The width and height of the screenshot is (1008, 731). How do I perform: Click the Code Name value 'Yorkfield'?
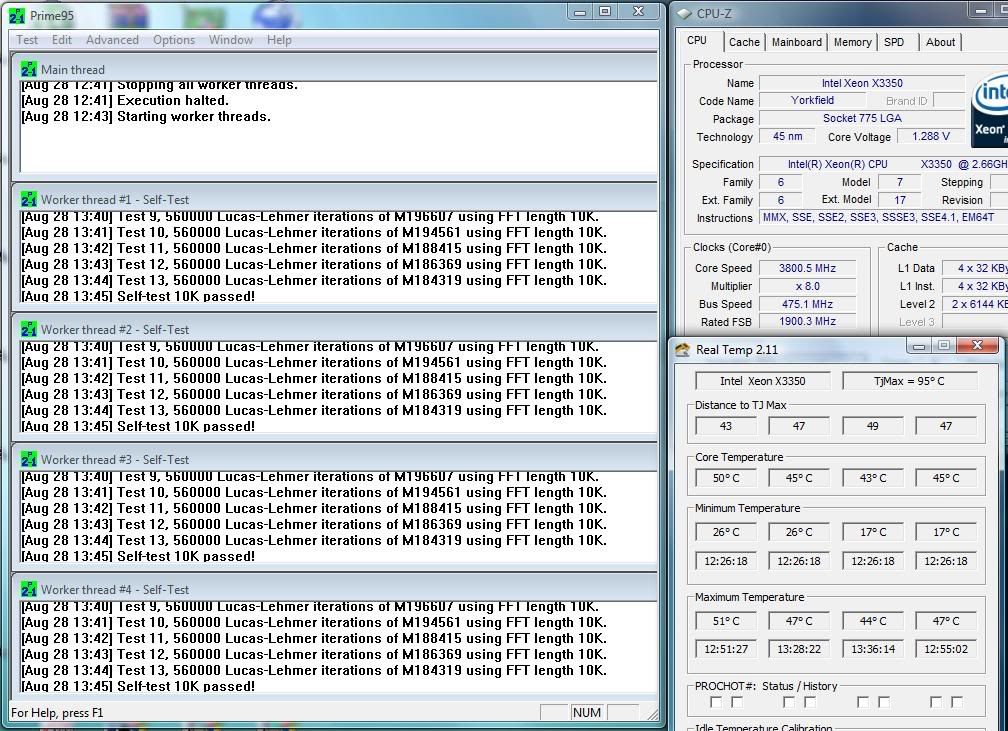[x=813, y=100]
